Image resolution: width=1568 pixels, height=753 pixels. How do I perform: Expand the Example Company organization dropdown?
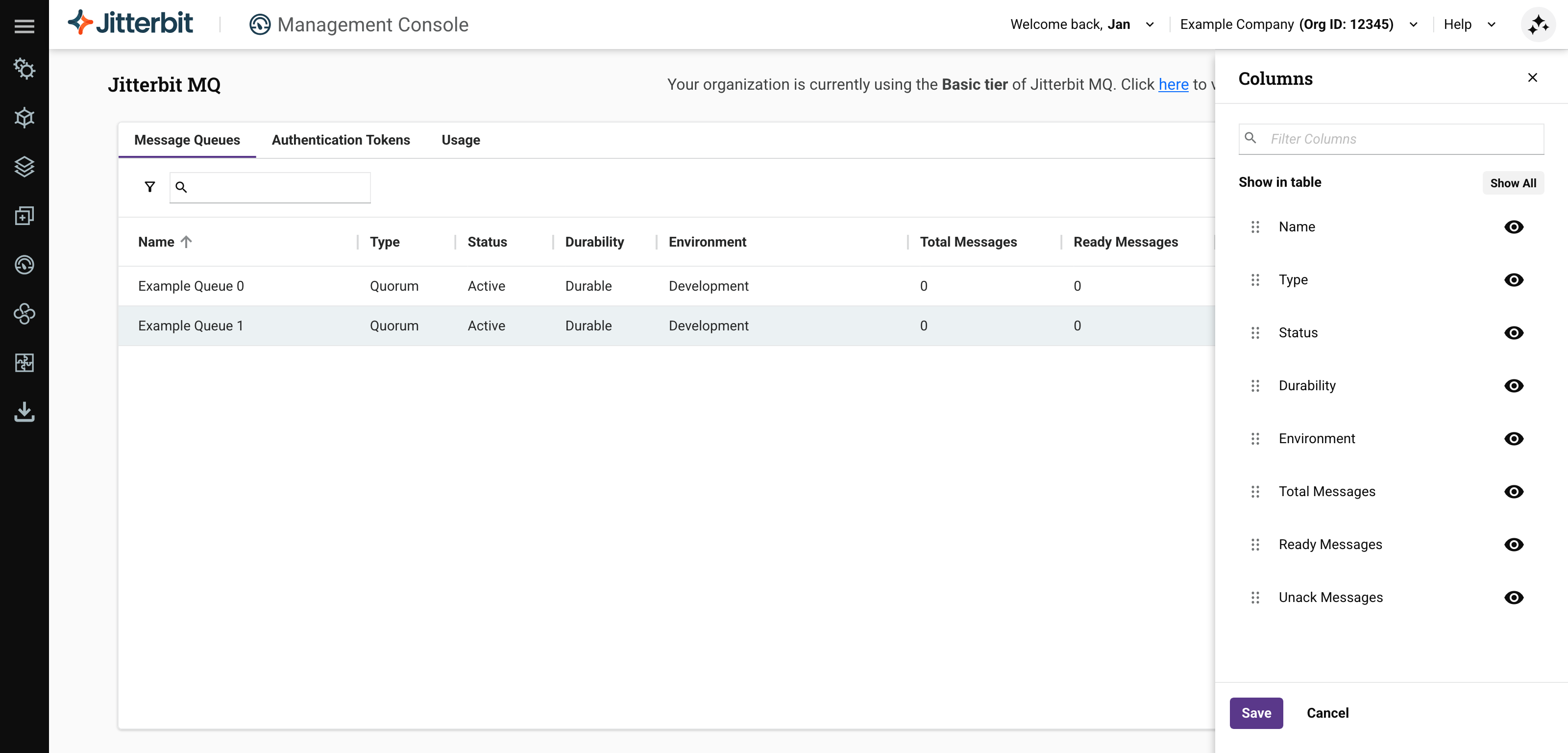[x=1413, y=25]
